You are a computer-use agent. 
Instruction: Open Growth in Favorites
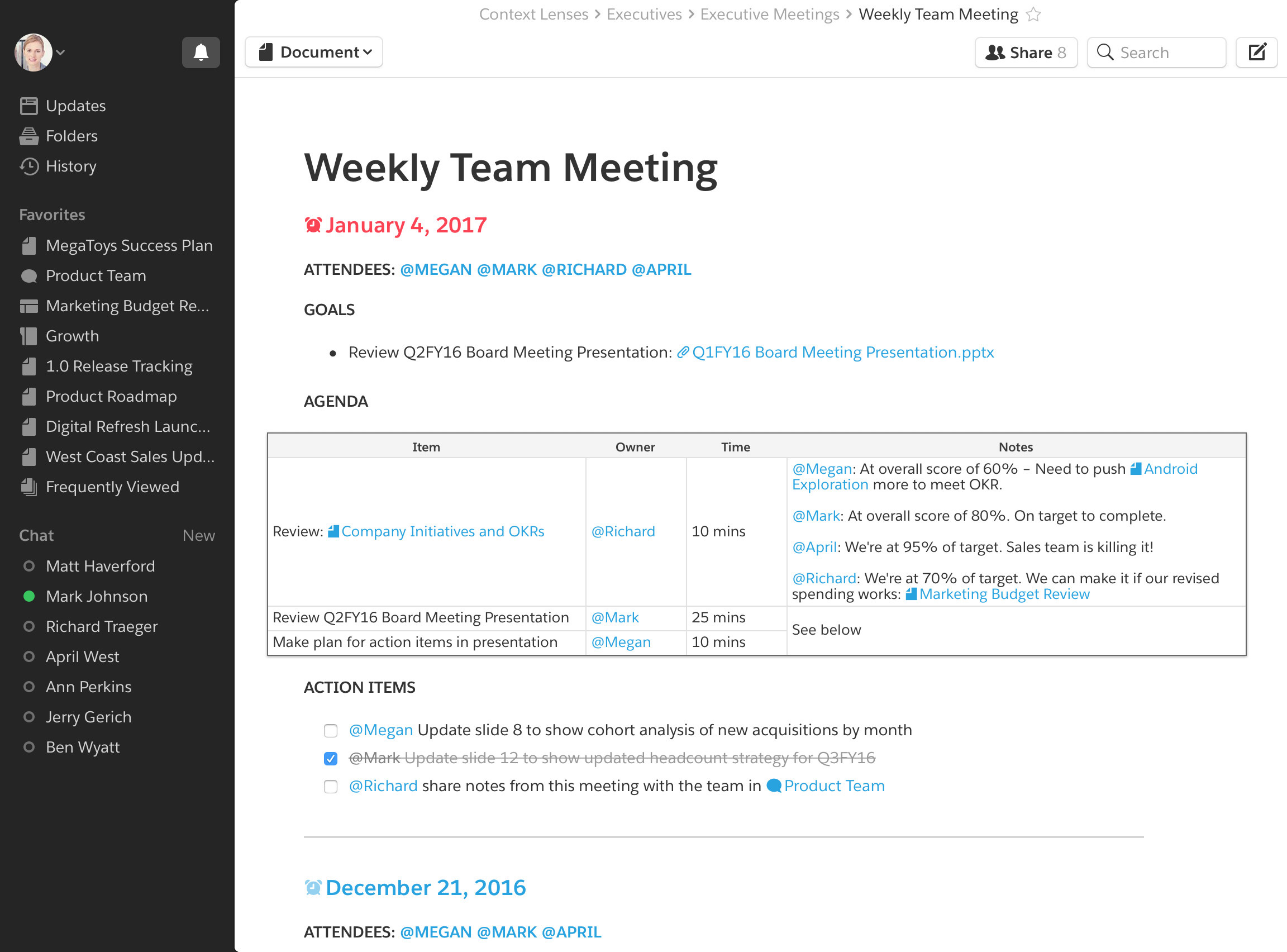pos(72,336)
